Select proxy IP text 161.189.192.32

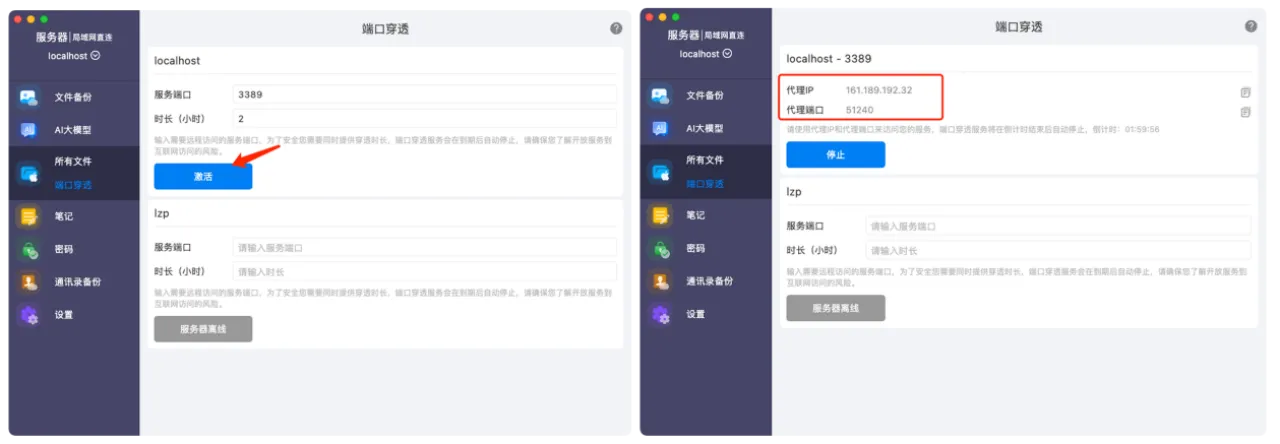pos(879,90)
